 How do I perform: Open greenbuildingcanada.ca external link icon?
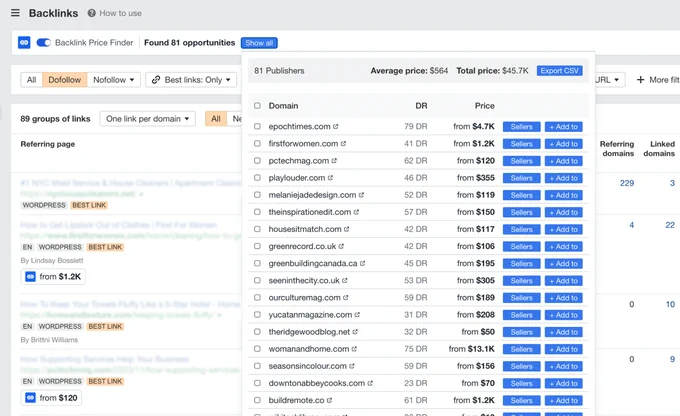tap(363, 263)
